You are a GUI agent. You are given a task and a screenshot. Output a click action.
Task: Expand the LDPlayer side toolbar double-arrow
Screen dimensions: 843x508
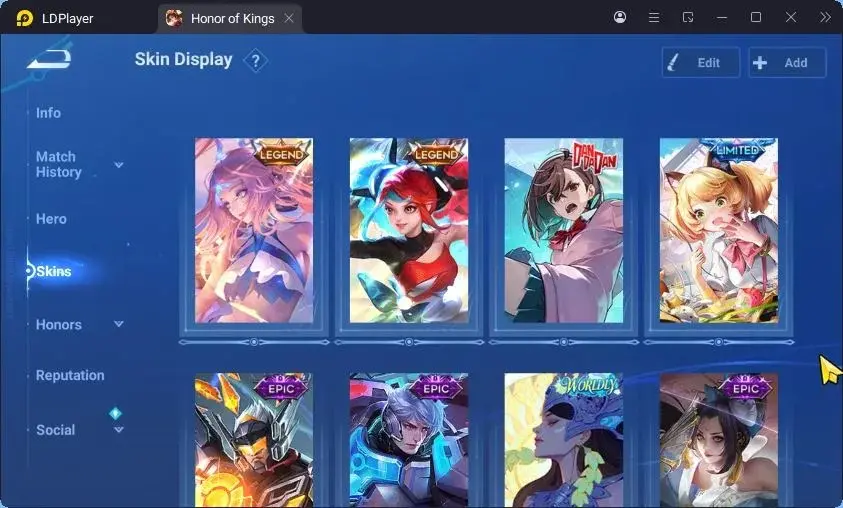825,17
